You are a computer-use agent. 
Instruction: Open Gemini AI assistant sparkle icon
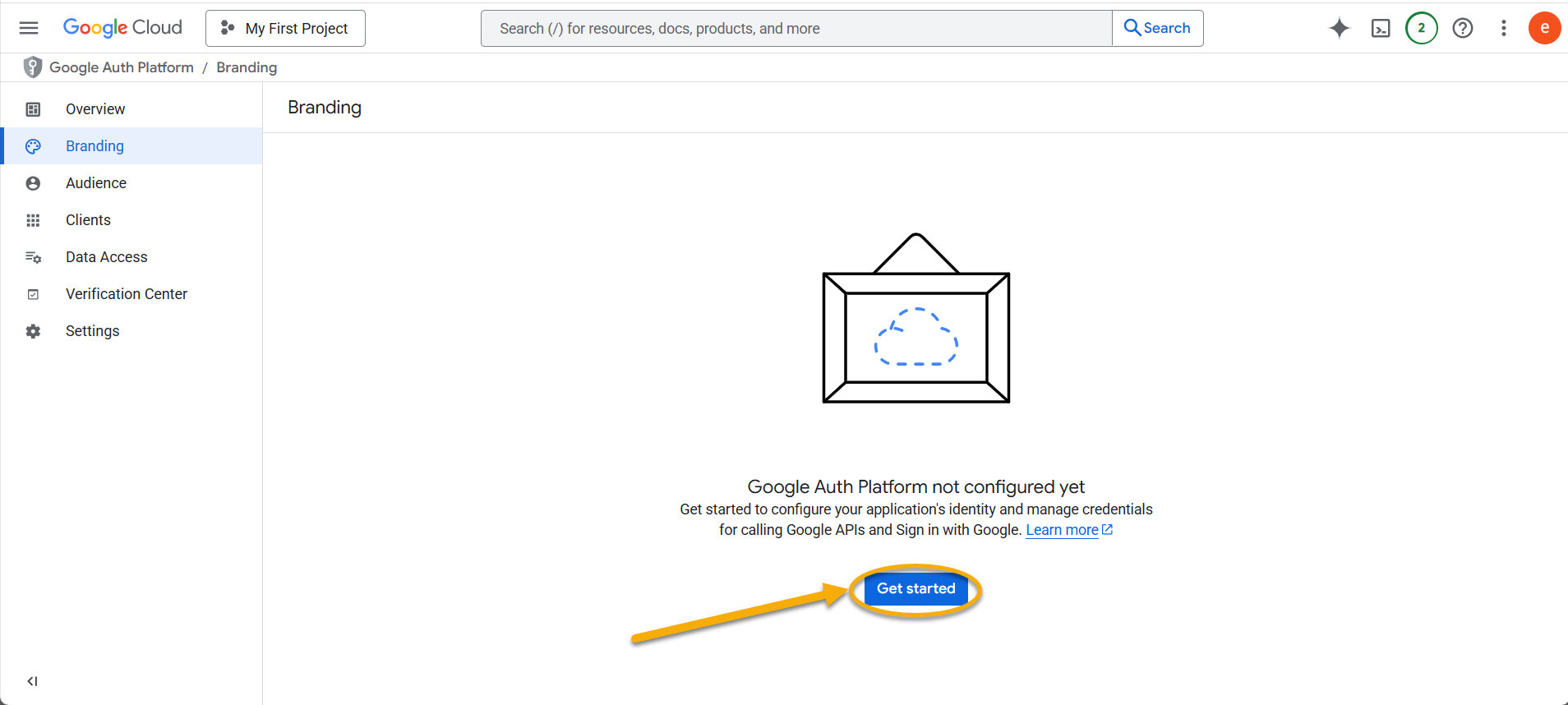click(x=1340, y=28)
